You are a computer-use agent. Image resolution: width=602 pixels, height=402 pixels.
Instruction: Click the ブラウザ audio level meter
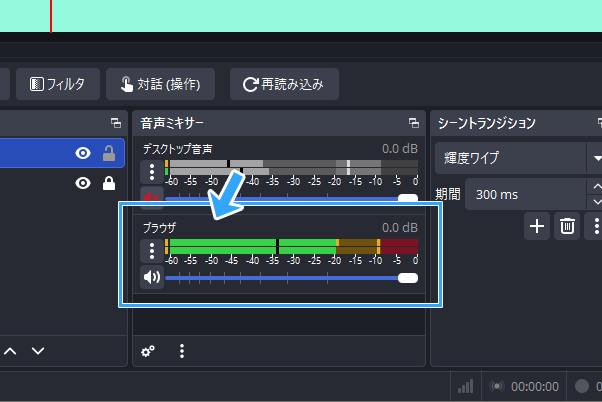(292, 246)
